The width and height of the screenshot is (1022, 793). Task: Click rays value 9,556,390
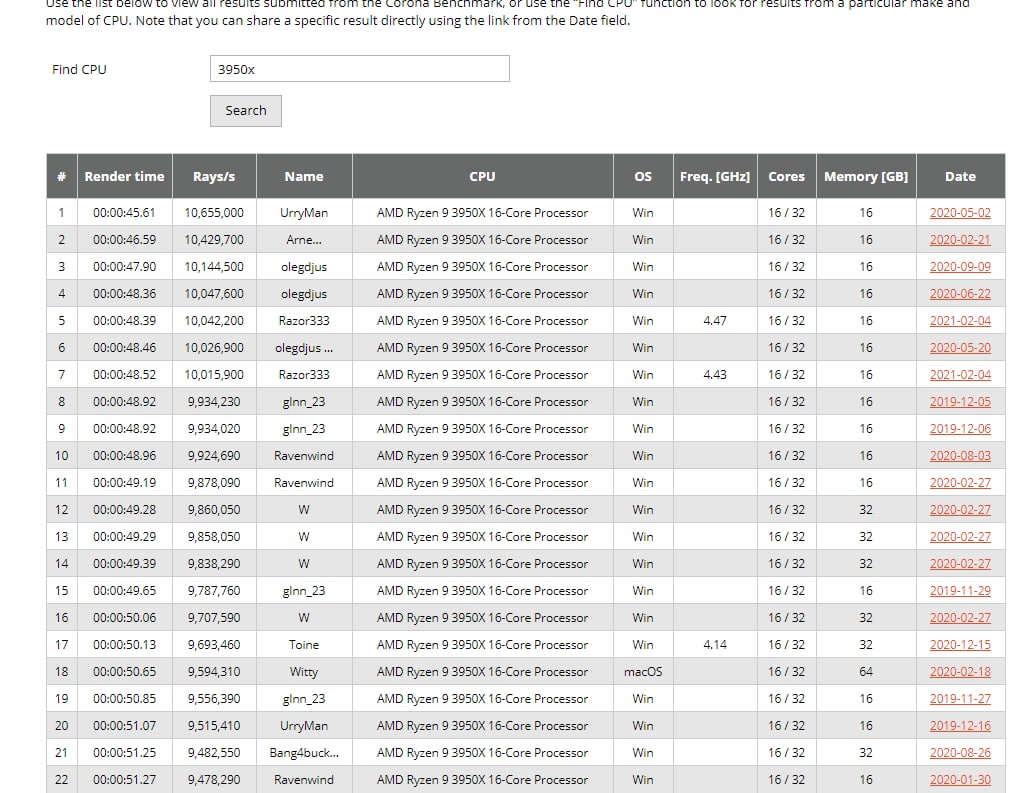214,699
